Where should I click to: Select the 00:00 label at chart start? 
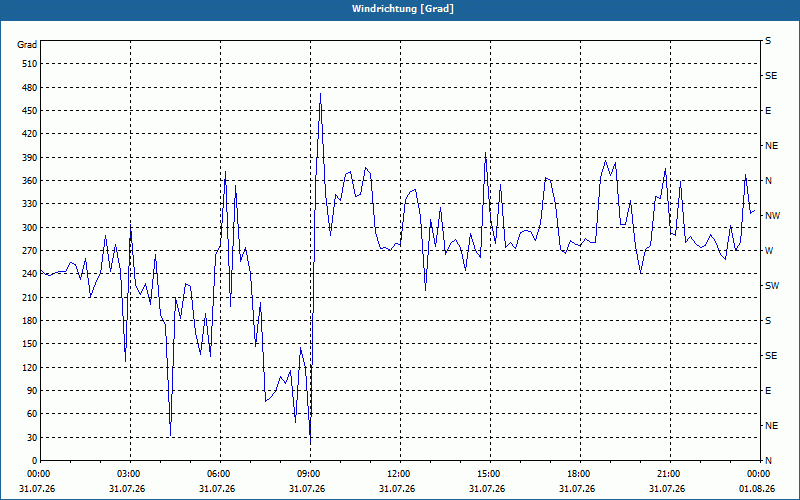pos(37,474)
